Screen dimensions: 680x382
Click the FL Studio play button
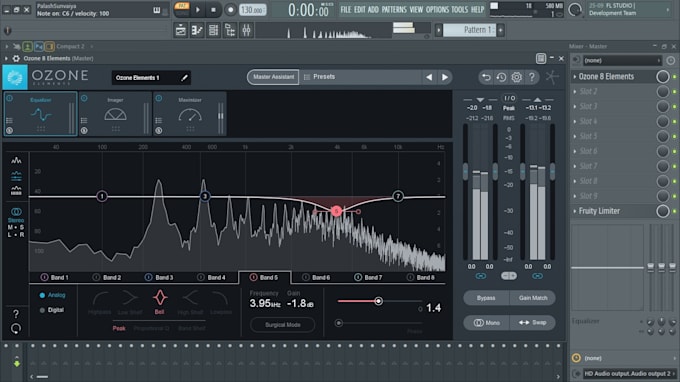coord(198,10)
